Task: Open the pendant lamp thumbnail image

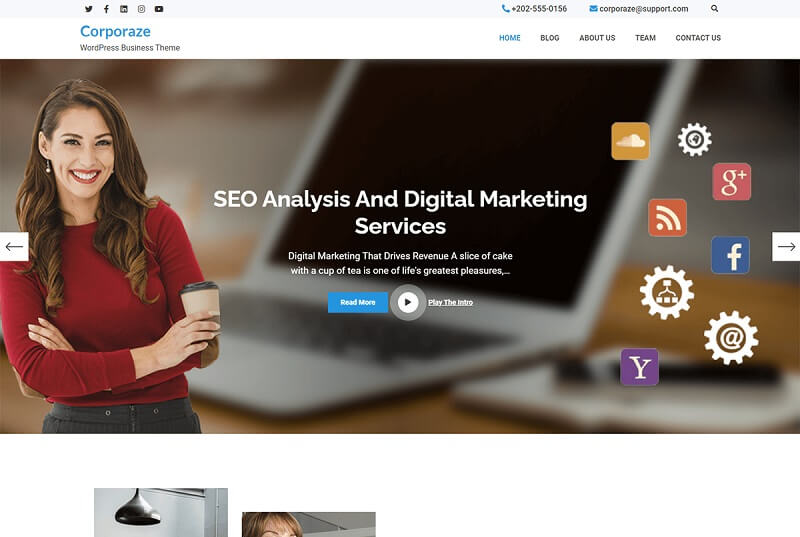Action: [161, 513]
